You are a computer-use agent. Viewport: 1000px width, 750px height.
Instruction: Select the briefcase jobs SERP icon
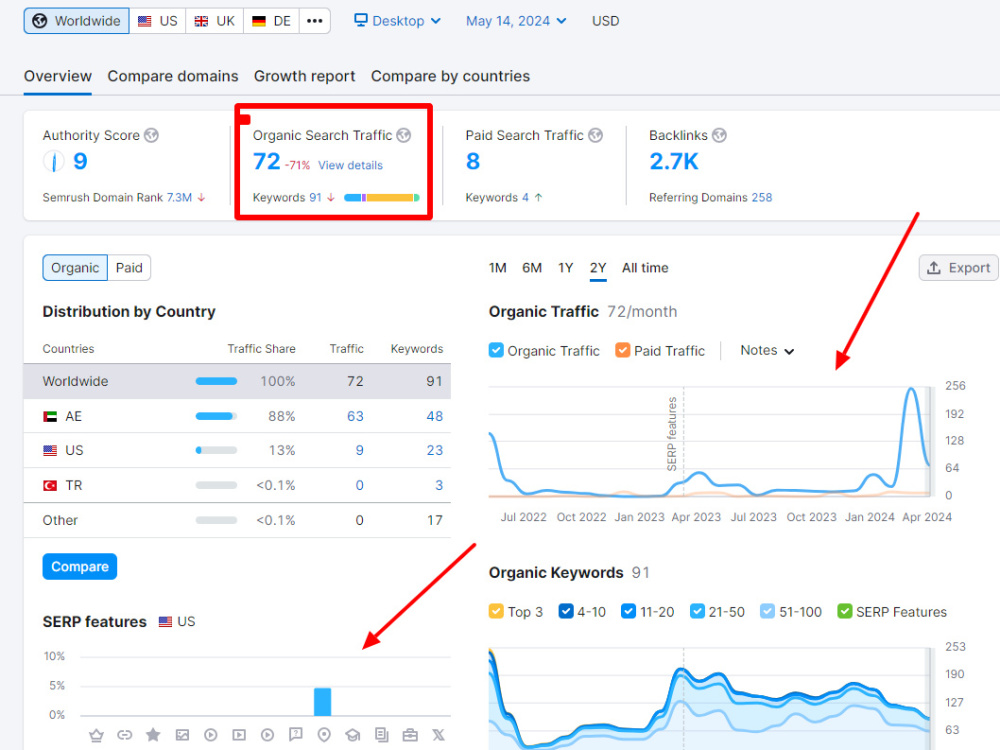410,735
